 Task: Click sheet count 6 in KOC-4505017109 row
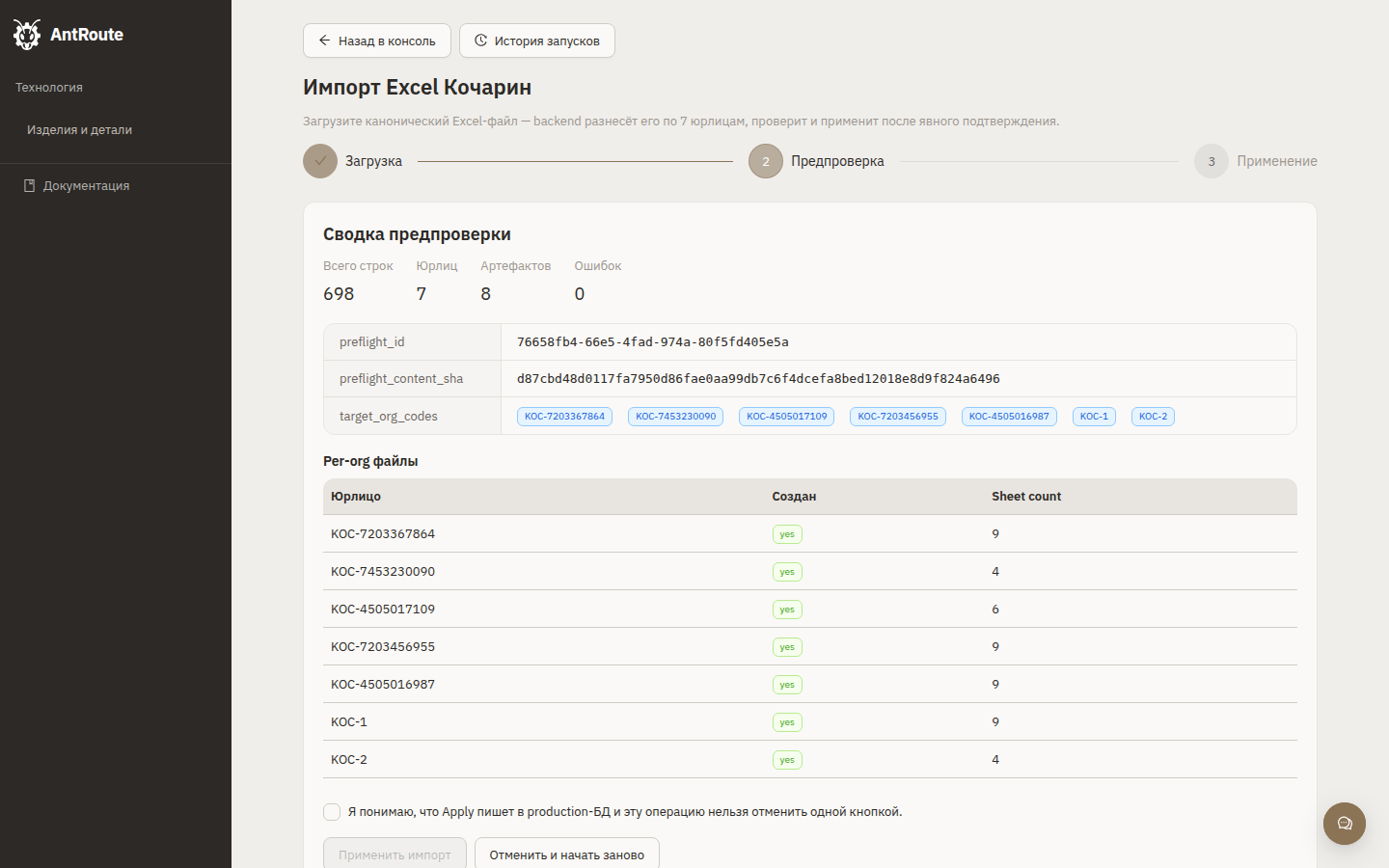click(995, 610)
